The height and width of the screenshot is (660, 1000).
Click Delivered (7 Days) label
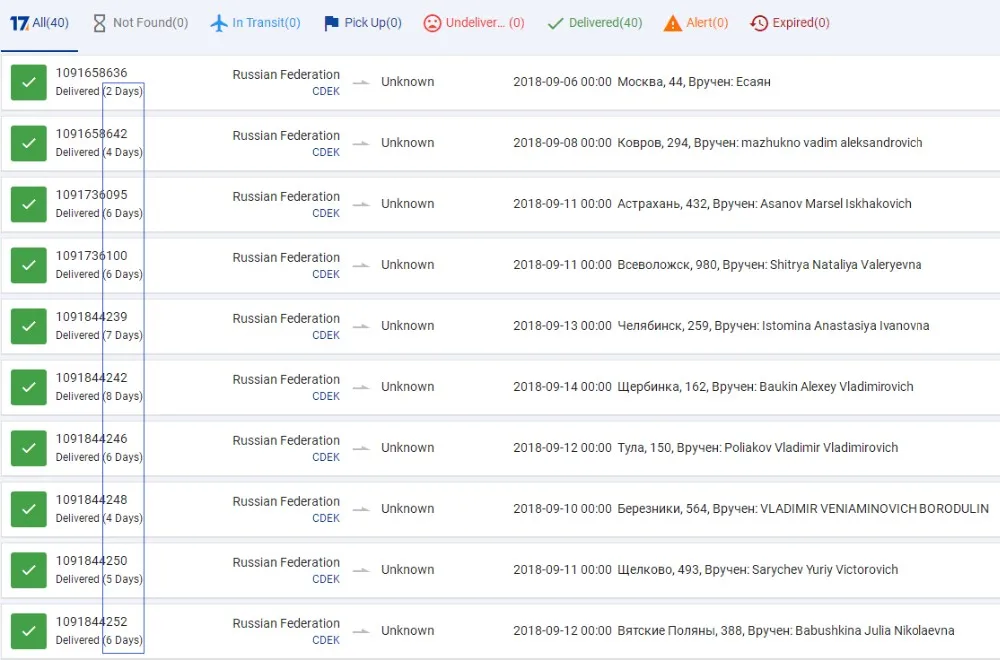point(99,335)
